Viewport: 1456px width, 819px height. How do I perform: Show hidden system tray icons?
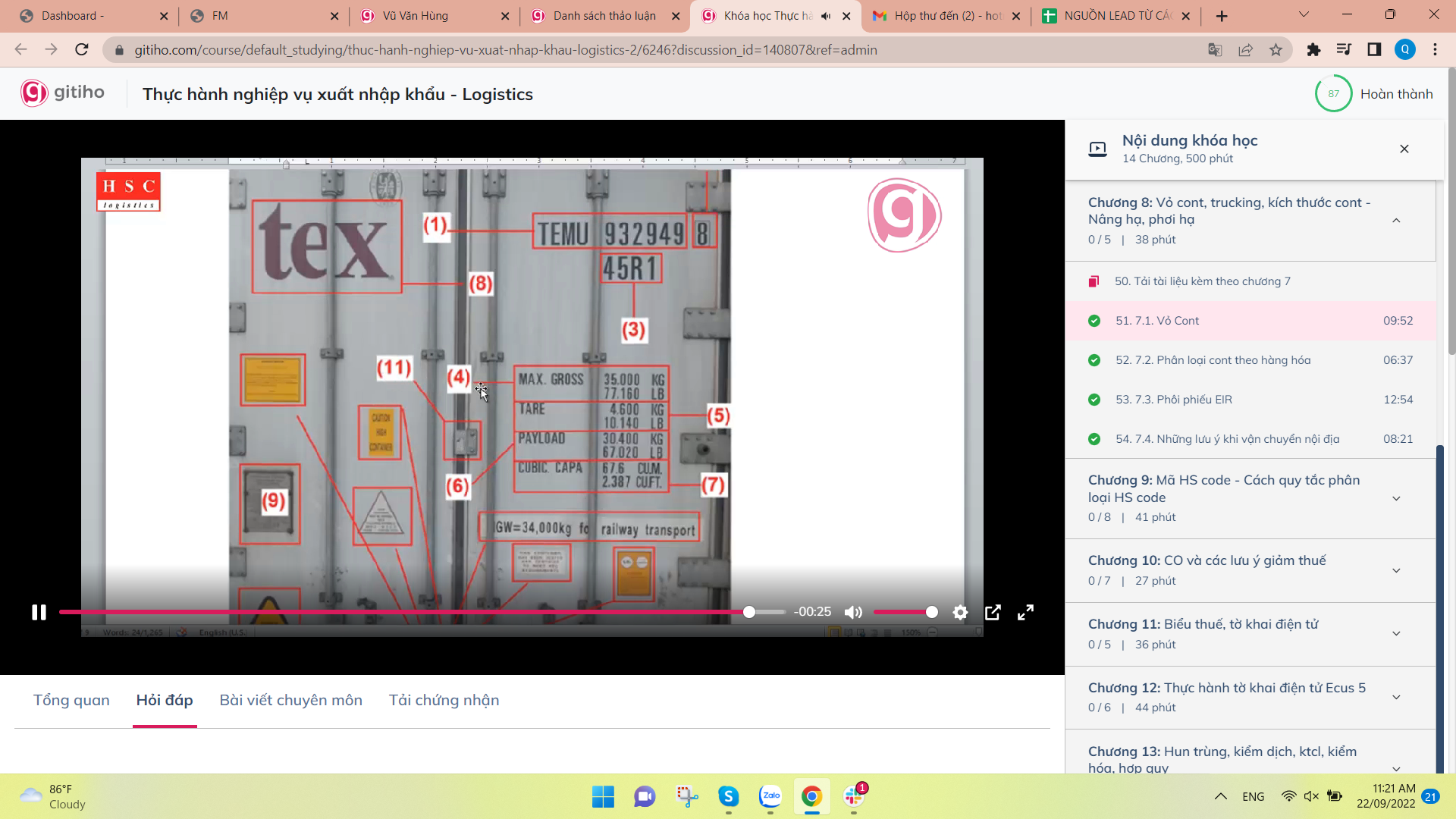(x=1220, y=797)
